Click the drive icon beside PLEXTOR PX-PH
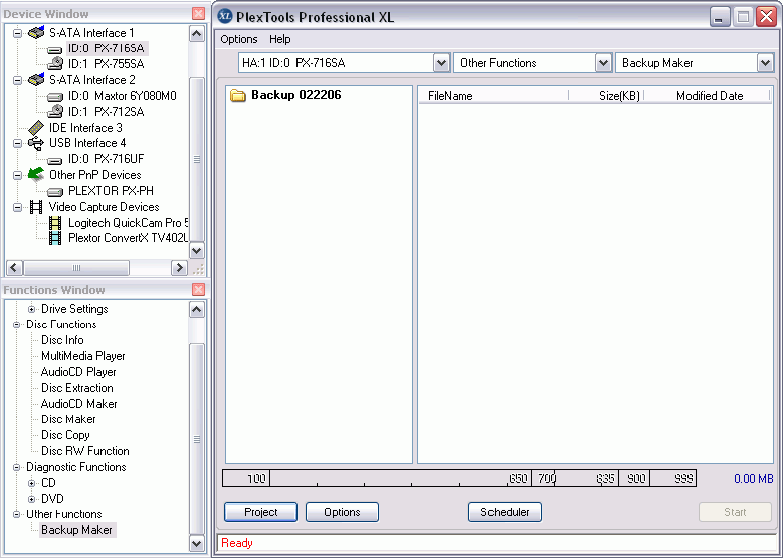783x558 pixels. click(x=55, y=192)
